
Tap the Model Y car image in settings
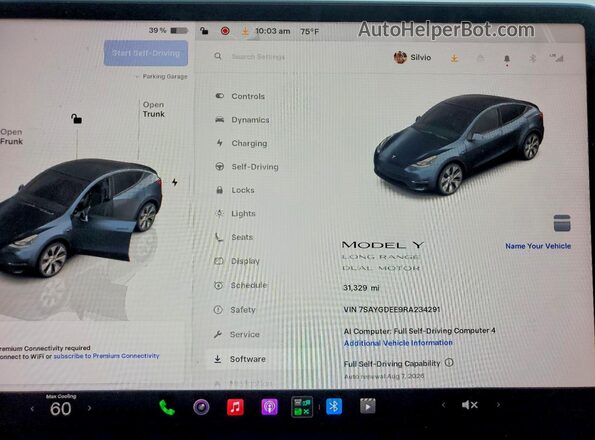pyautogui.click(x=458, y=144)
